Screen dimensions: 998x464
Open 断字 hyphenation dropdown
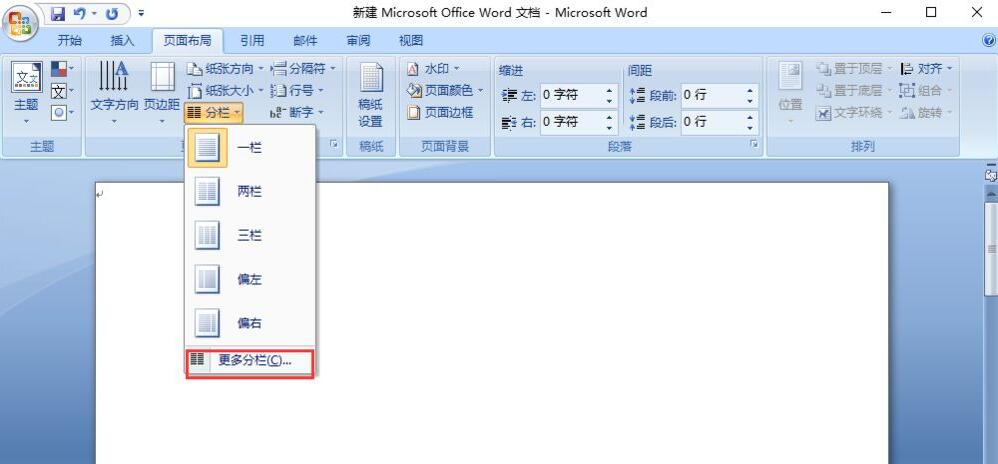297,113
